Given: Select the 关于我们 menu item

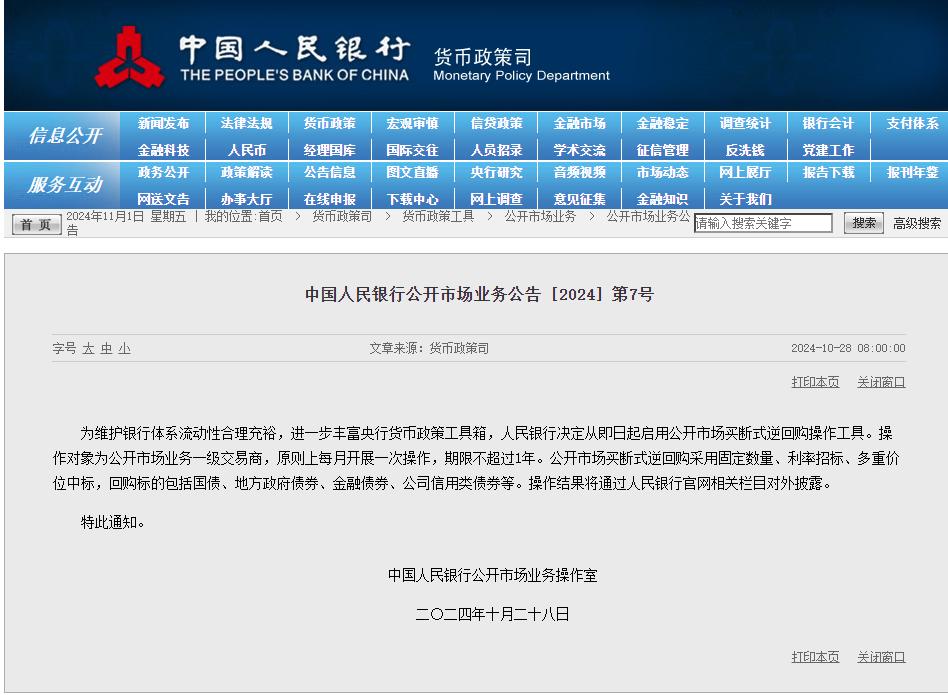Looking at the screenshot, I should 745,198.
